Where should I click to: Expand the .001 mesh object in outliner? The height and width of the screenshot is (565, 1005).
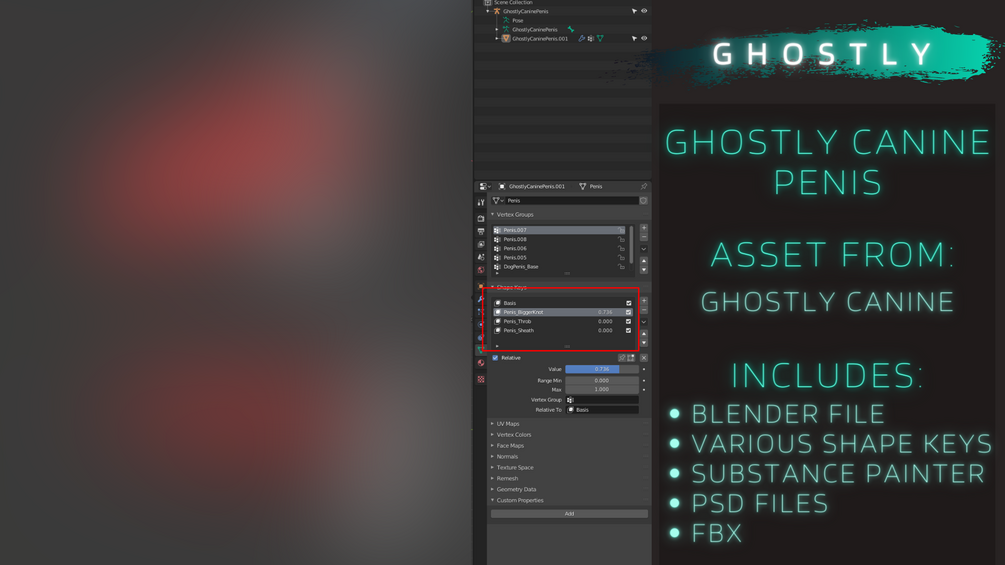click(497, 38)
